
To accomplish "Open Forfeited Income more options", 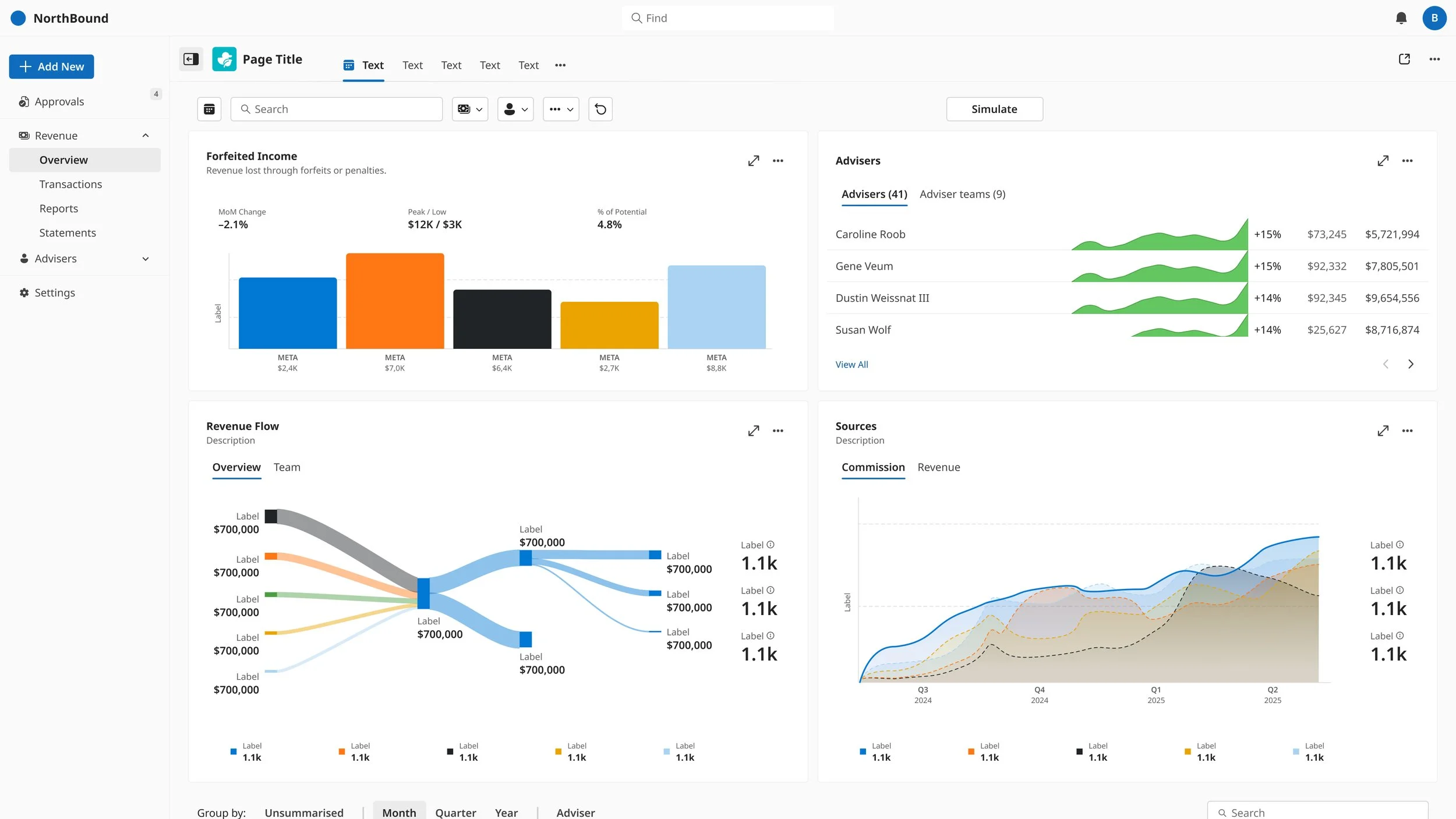I will 778,161.
